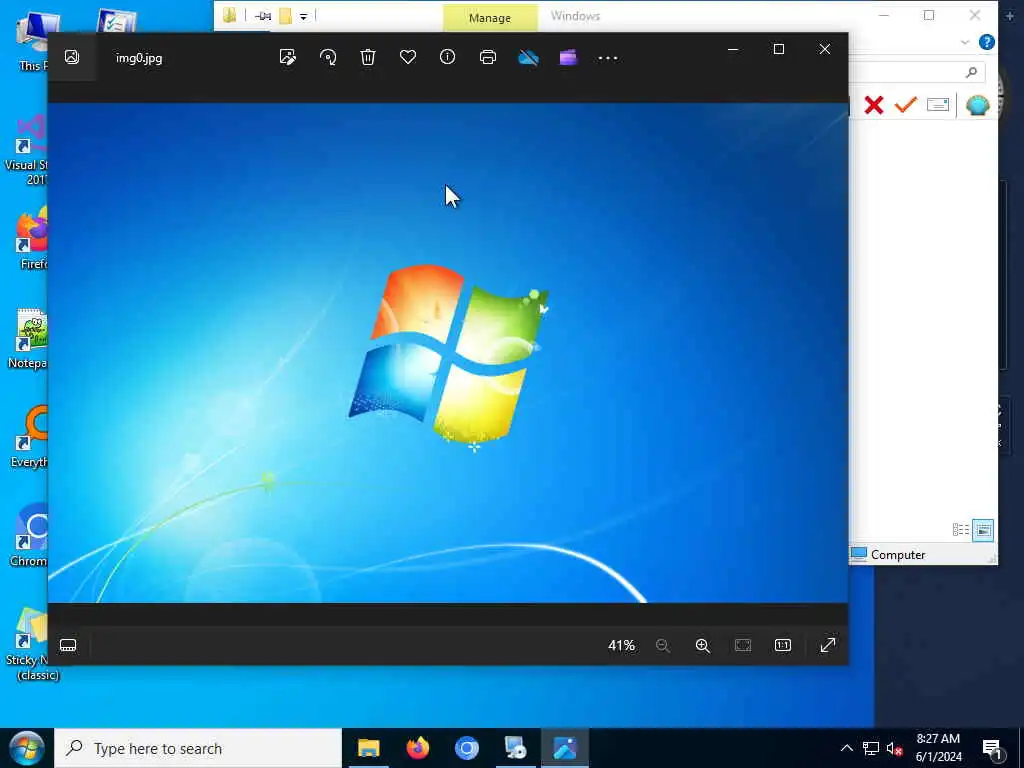Screen dimensions: 1024x768
Task: Open the computer-with-disc app in taskbar
Action: pyautogui.click(x=515, y=748)
